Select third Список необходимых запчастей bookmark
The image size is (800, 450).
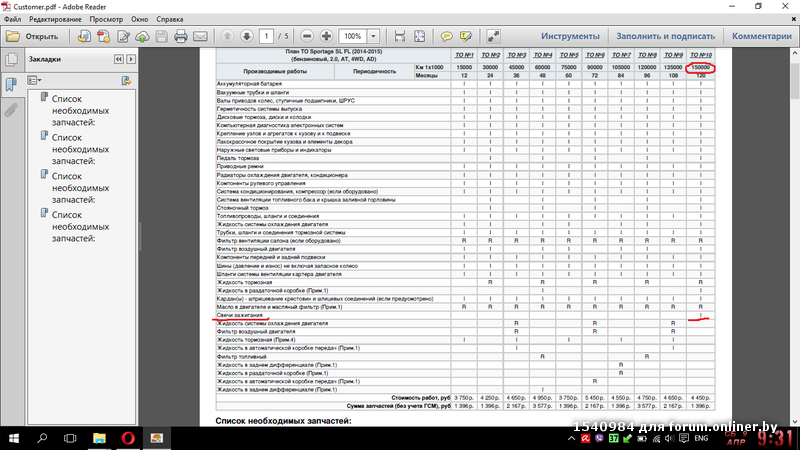pyautogui.click(x=80, y=188)
